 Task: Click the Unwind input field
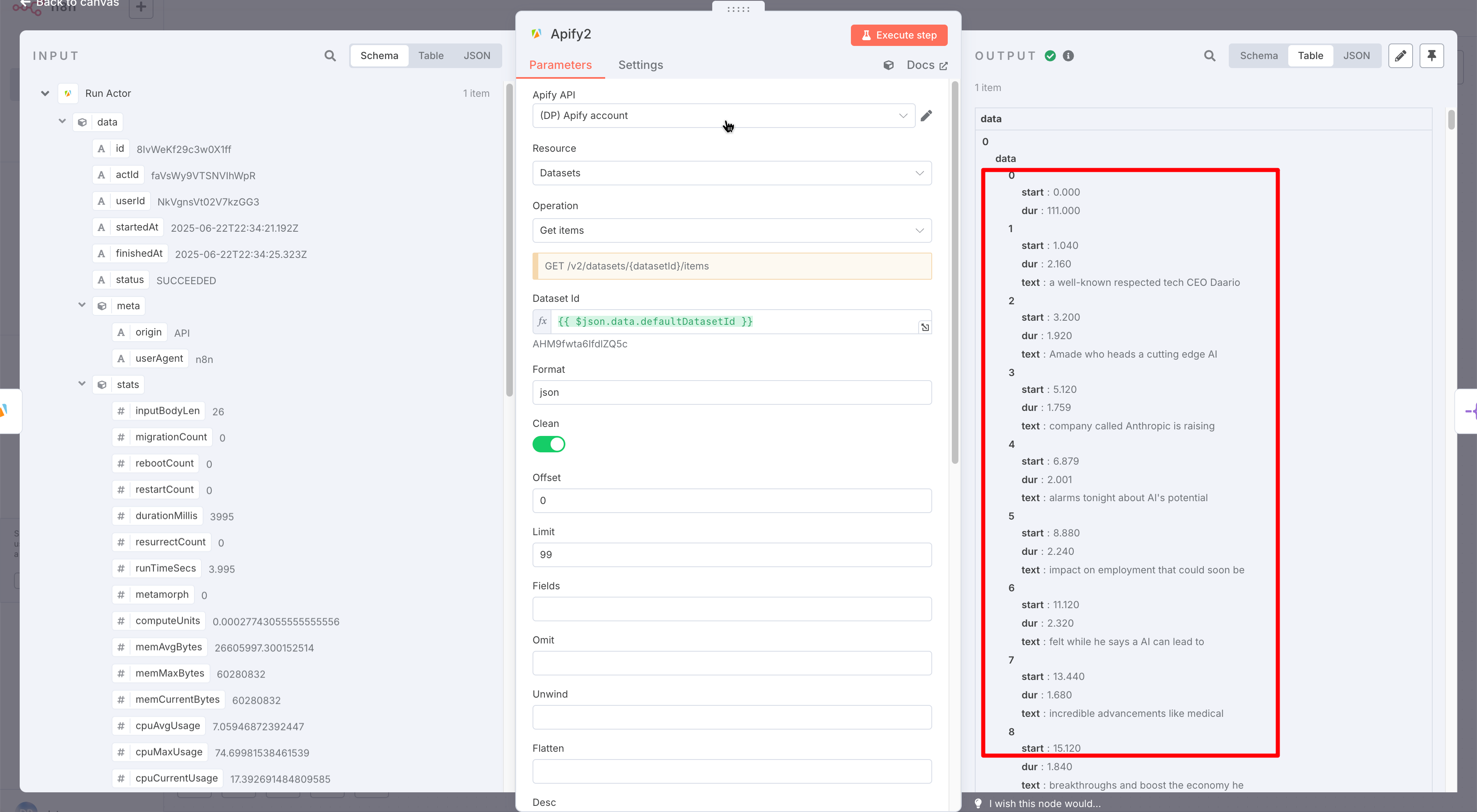(732, 717)
